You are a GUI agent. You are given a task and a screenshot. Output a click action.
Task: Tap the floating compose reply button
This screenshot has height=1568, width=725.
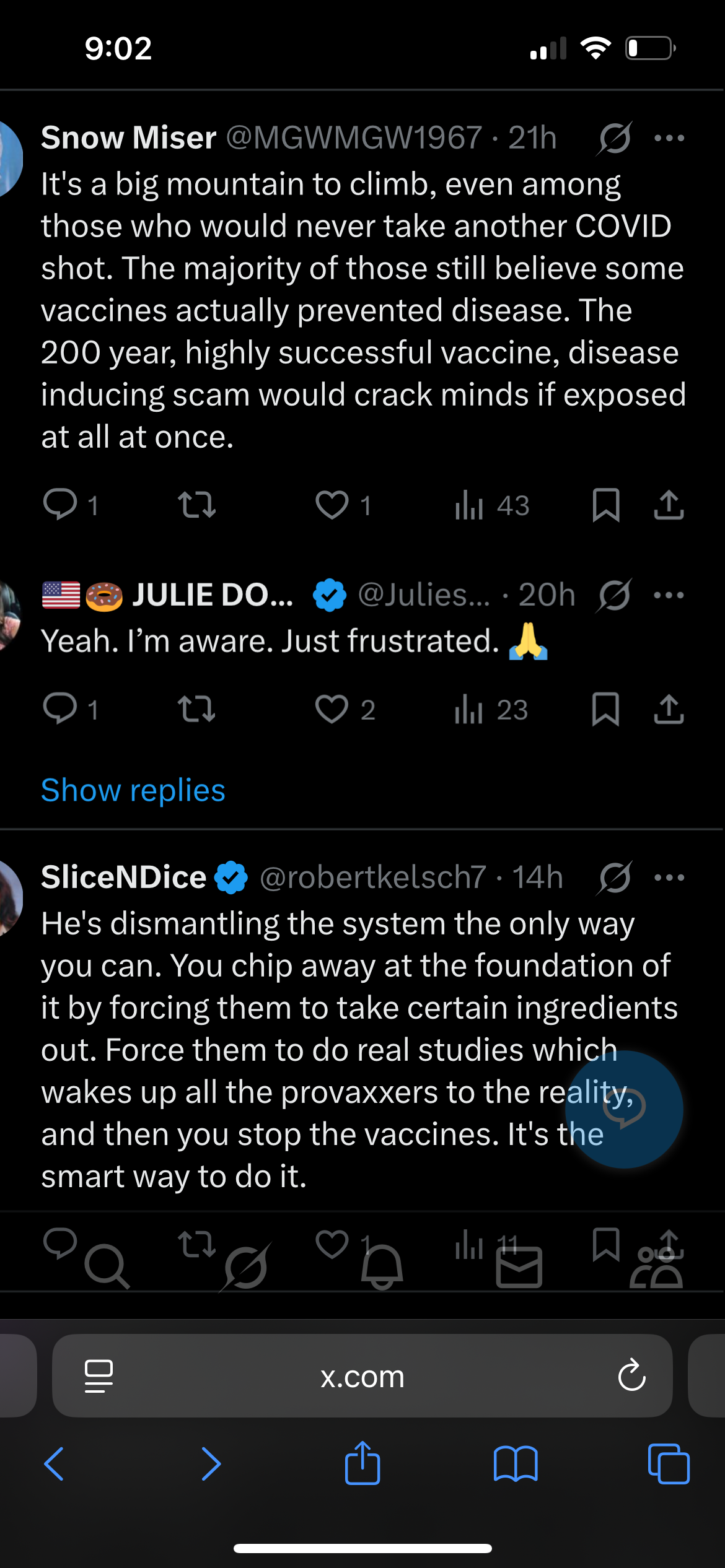624,1109
